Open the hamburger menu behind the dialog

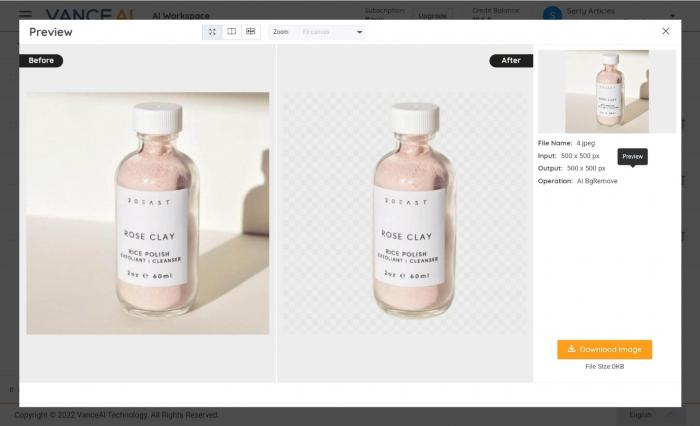[25, 15]
